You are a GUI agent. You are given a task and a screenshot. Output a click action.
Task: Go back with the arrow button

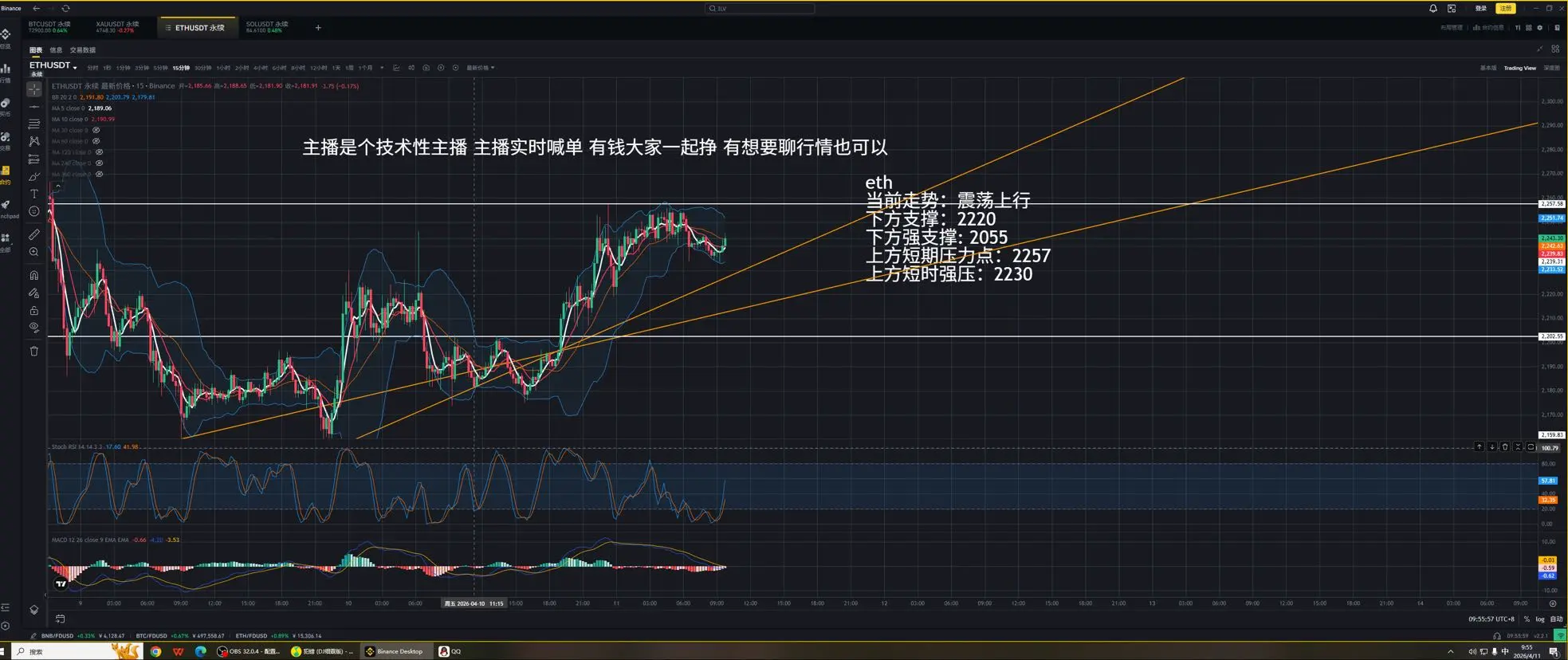[37, 8]
